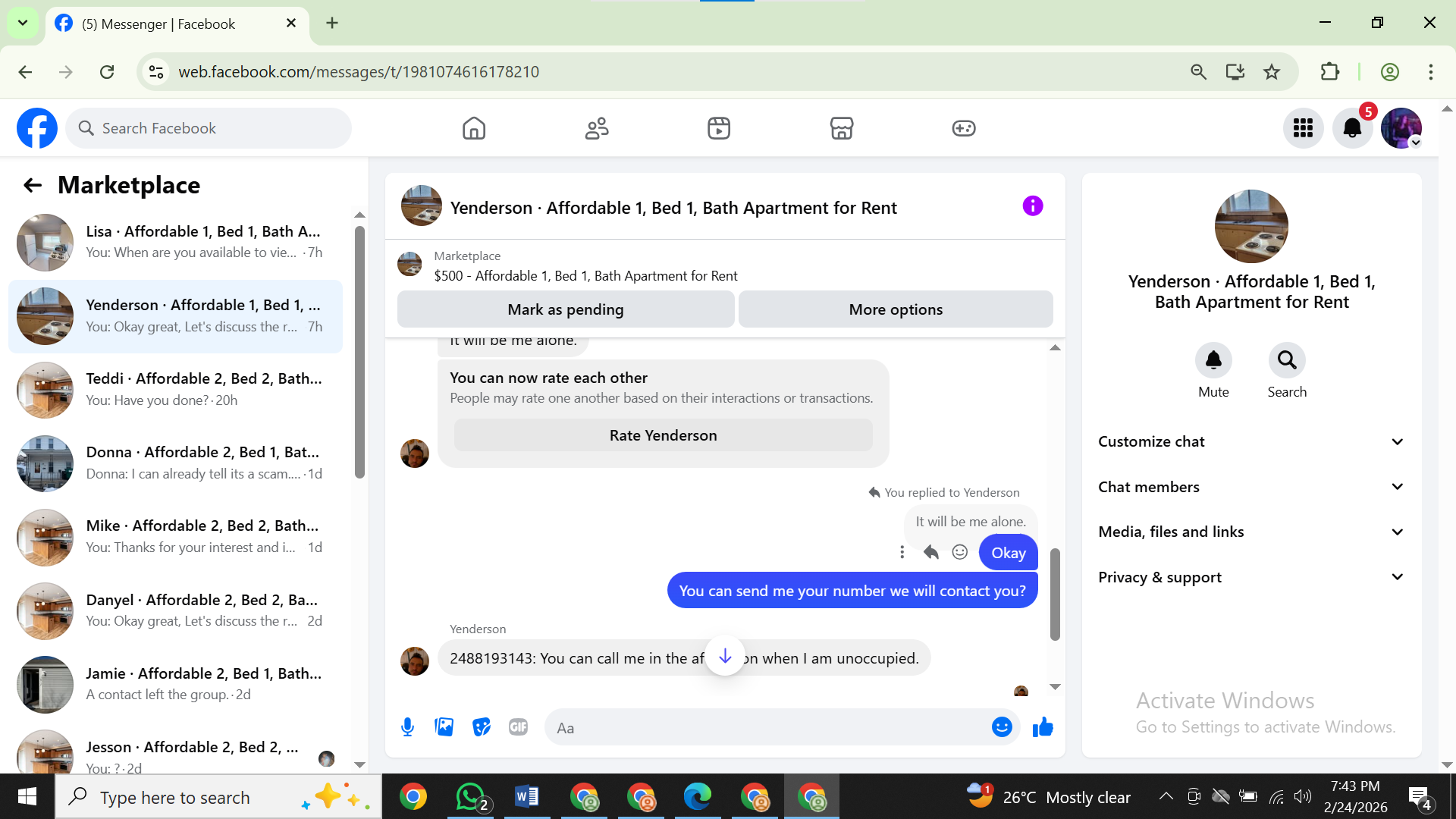Screen dimensions: 1456x819
Task: Click the voice clip microphone icon
Action: point(407,727)
